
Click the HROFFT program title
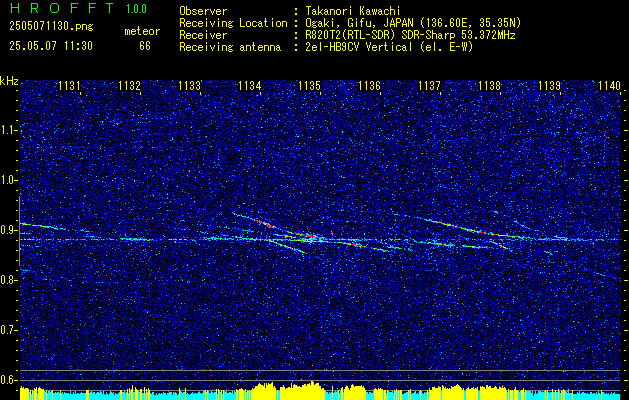[63, 8]
